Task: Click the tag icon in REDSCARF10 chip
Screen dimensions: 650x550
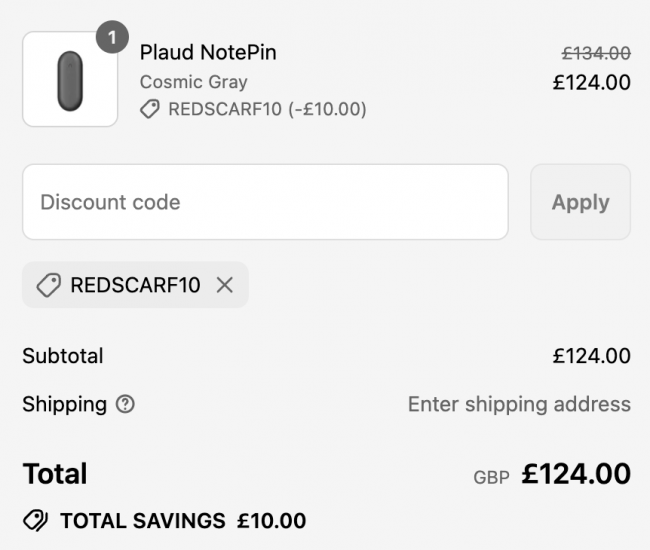Action: [x=49, y=285]
